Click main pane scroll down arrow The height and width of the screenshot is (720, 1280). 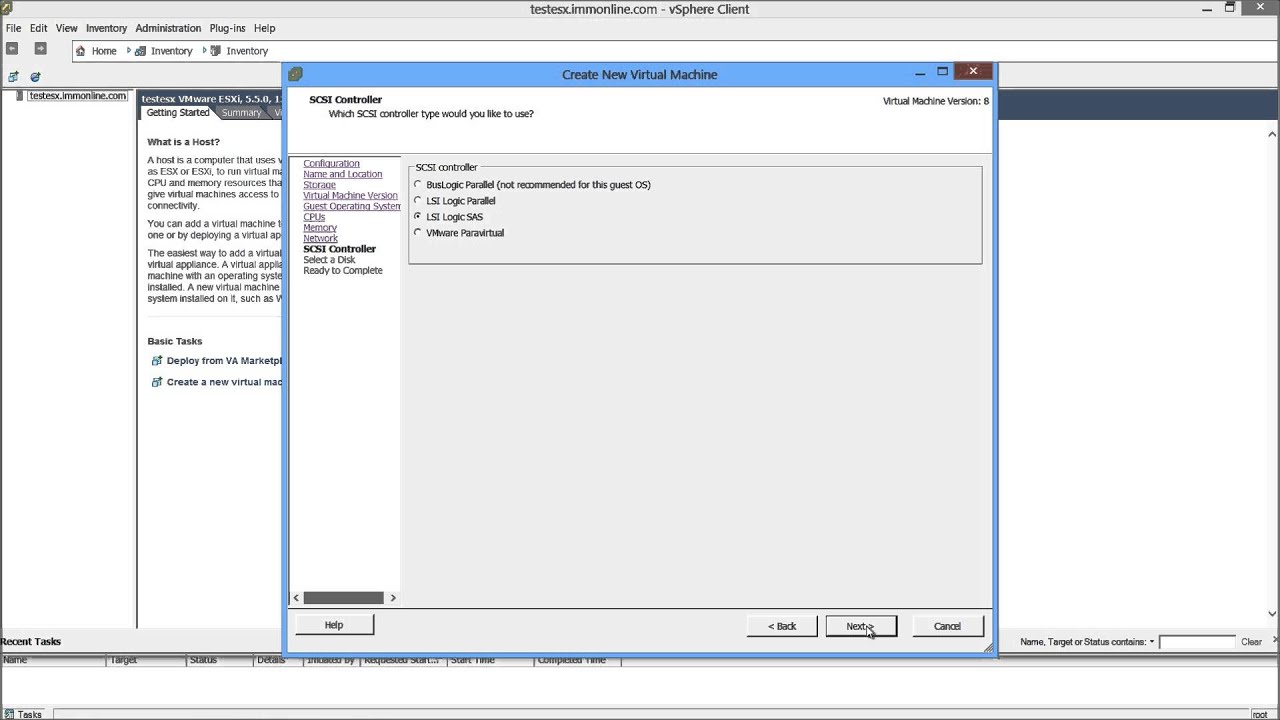point(1272,614)
